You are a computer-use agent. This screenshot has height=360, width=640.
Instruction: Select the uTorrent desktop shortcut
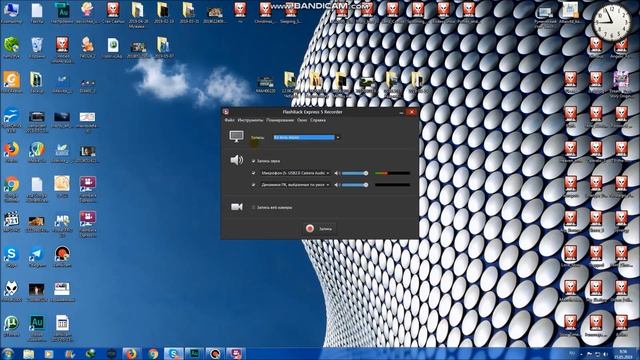coord(11,326)
